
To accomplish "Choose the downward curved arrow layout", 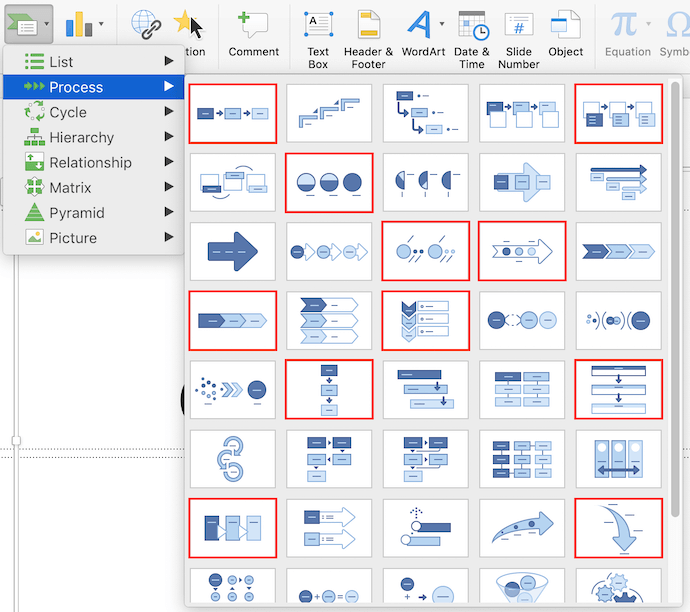I will click(x=618, y=527).
